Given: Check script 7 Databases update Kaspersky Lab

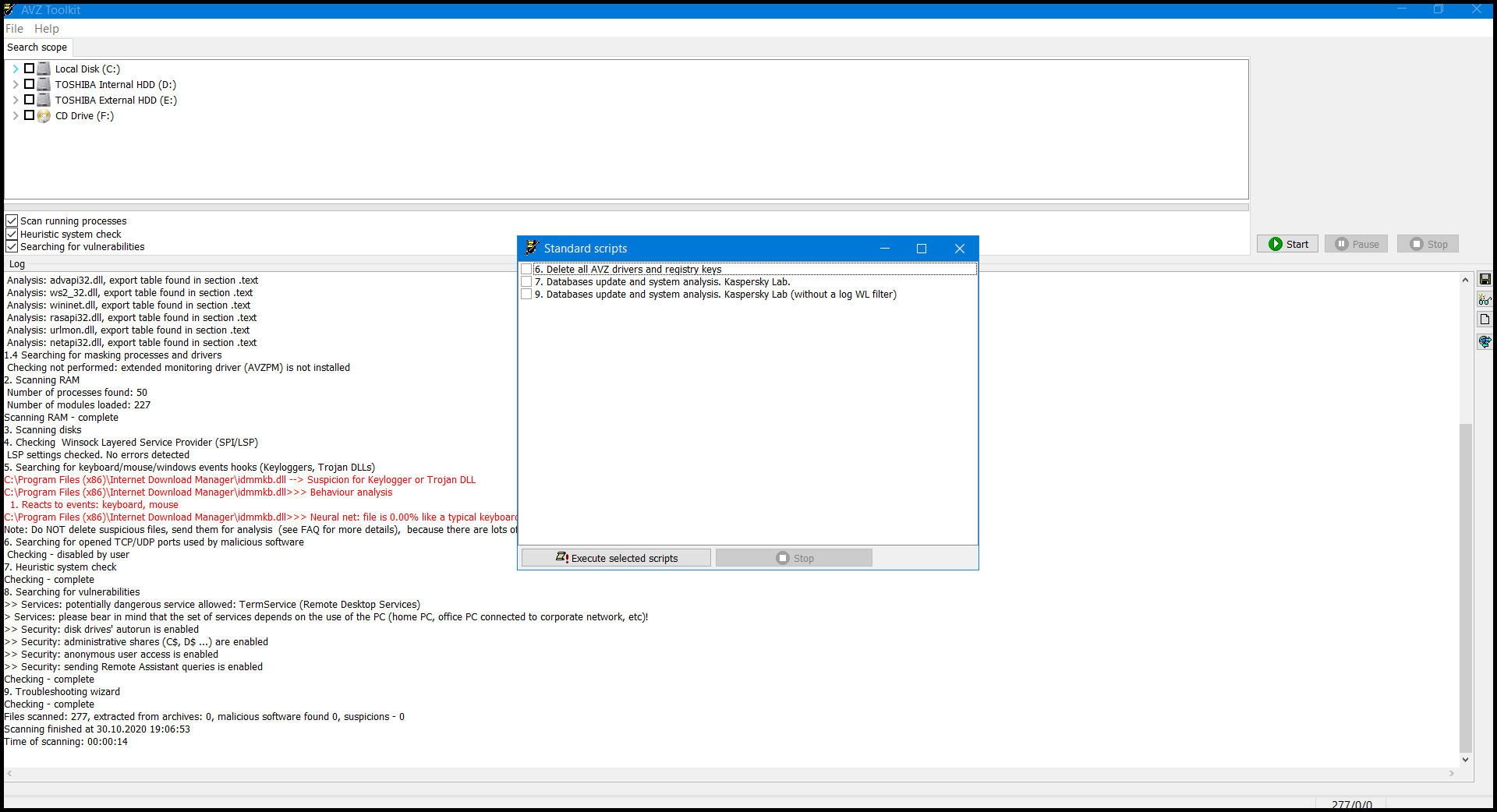Looking at the screenshot, I should tap(526, 281).
